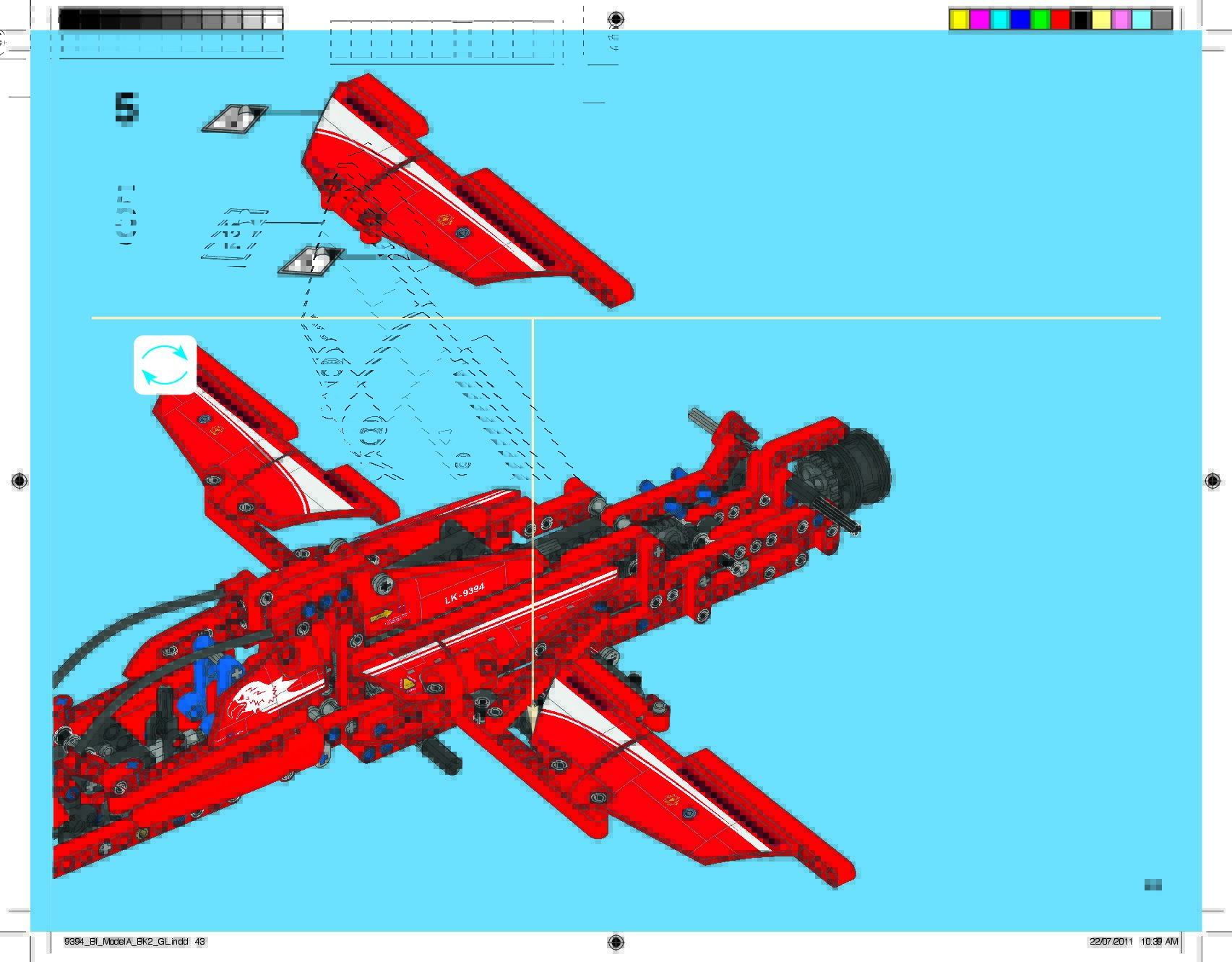
Task: Click the white square in the grayscale bar
Action: pos(272,20)
